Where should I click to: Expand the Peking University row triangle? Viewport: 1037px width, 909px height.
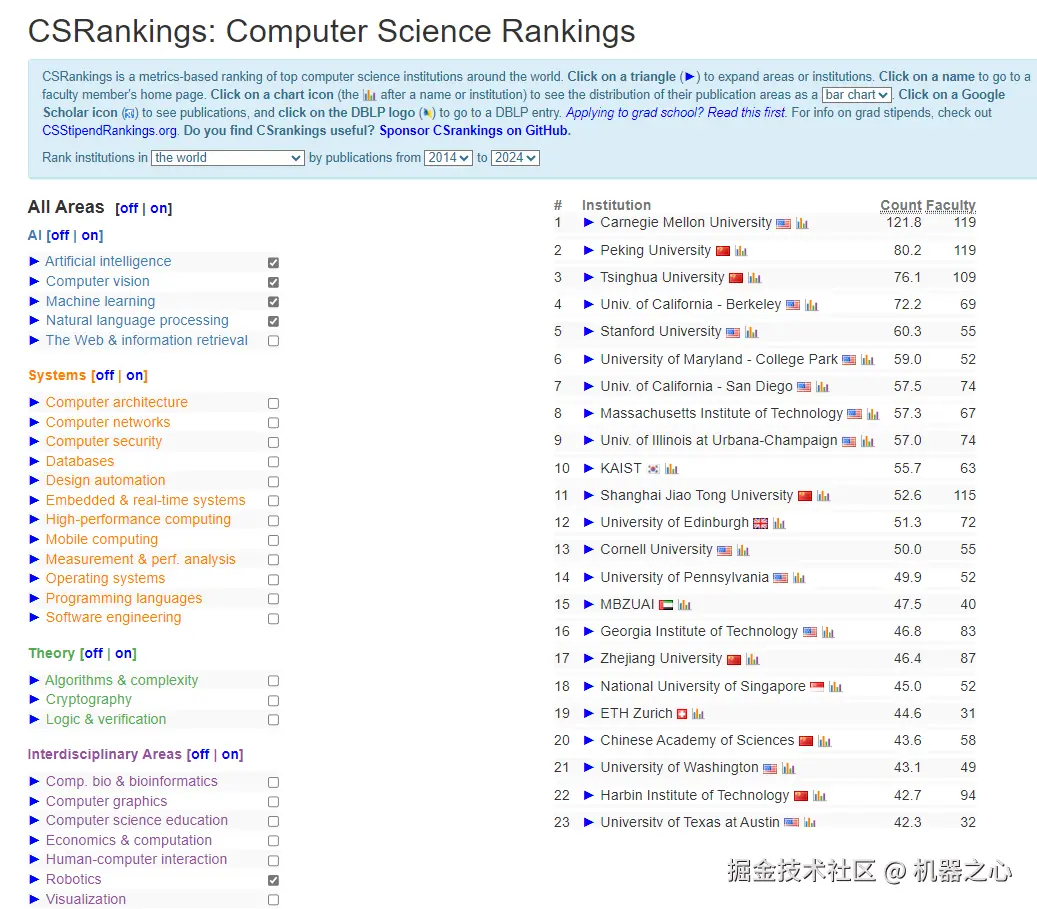click(x=589, y=250)
